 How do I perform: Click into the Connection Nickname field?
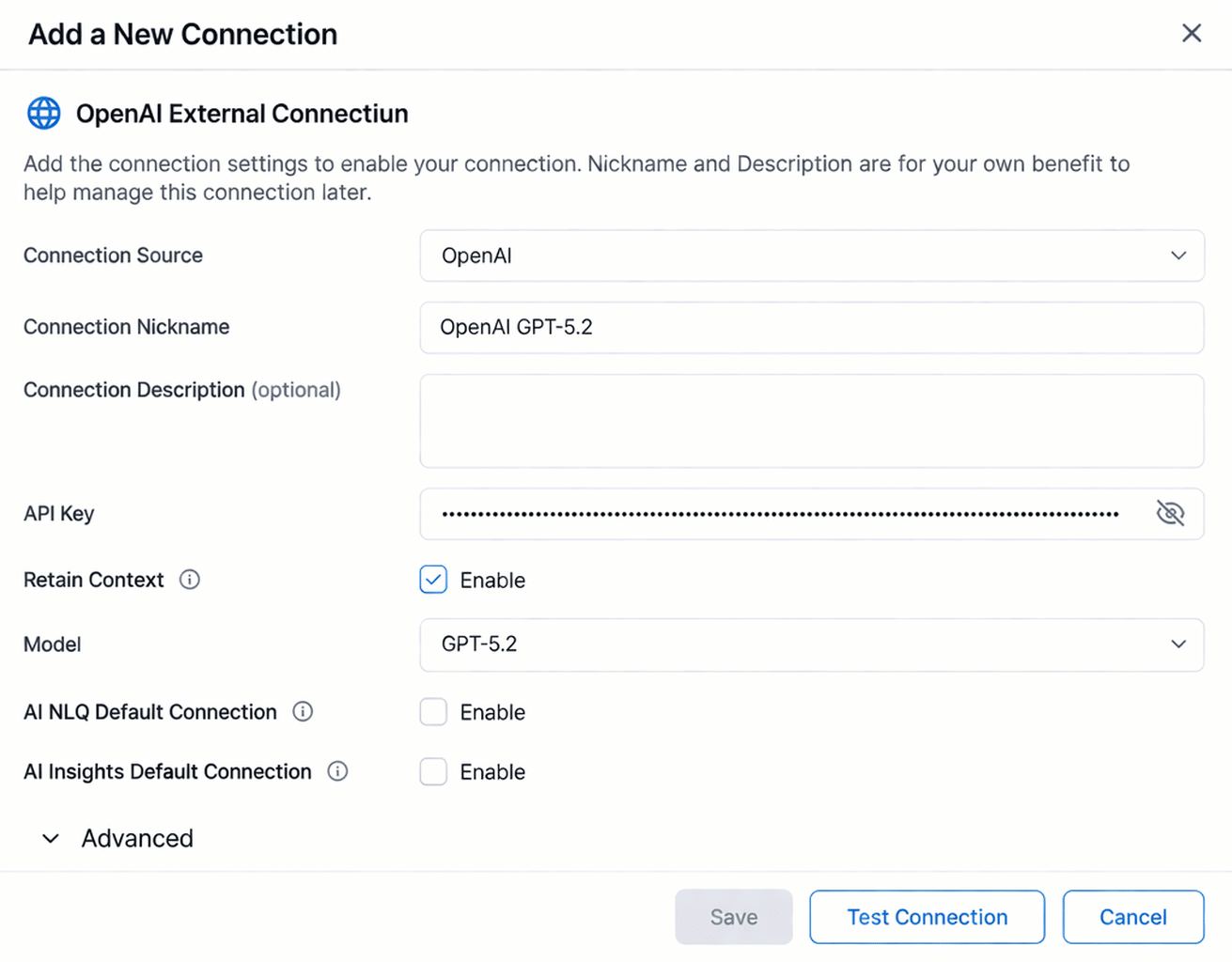point(810,327)
